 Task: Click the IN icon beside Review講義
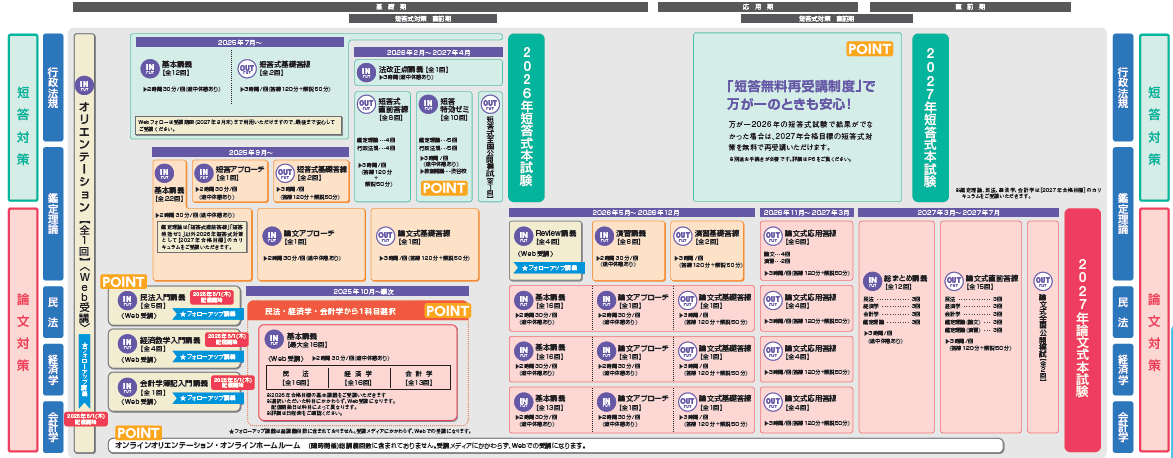(x=523, y=236)
